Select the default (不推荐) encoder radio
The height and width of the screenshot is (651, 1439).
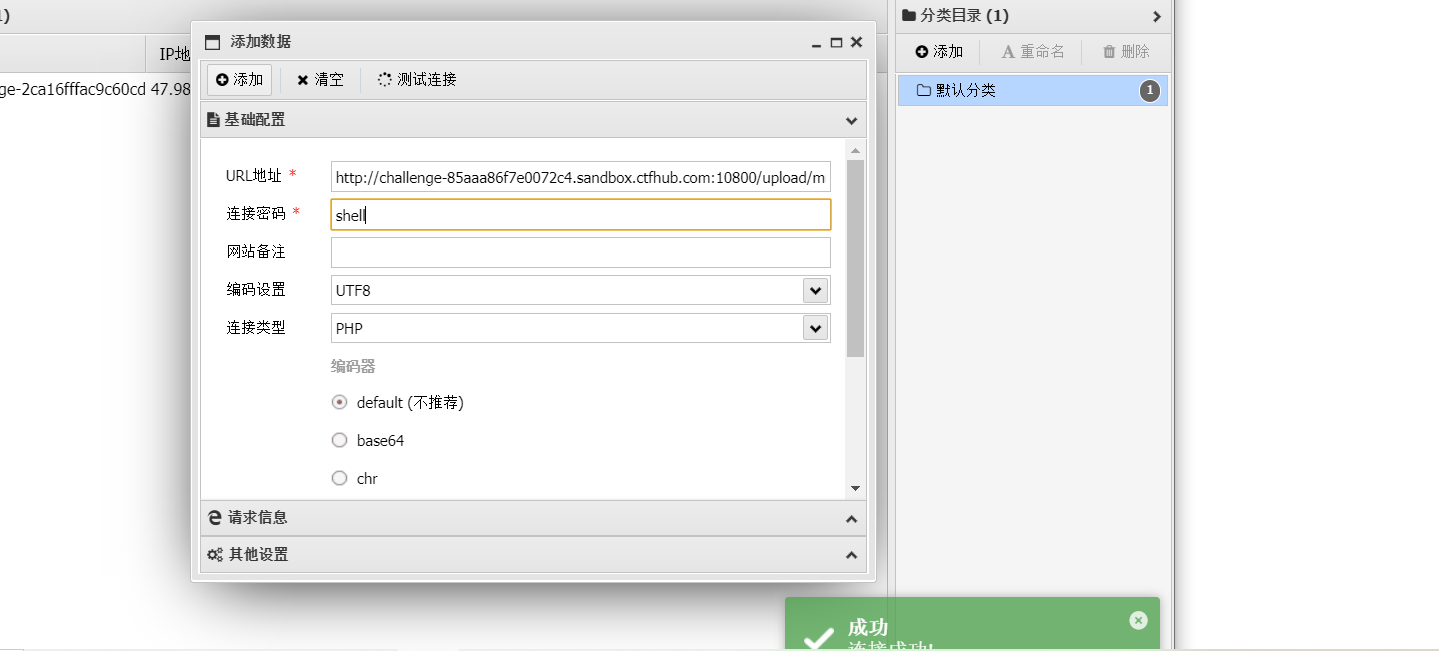pyautogui.click(x=340, y=402)
